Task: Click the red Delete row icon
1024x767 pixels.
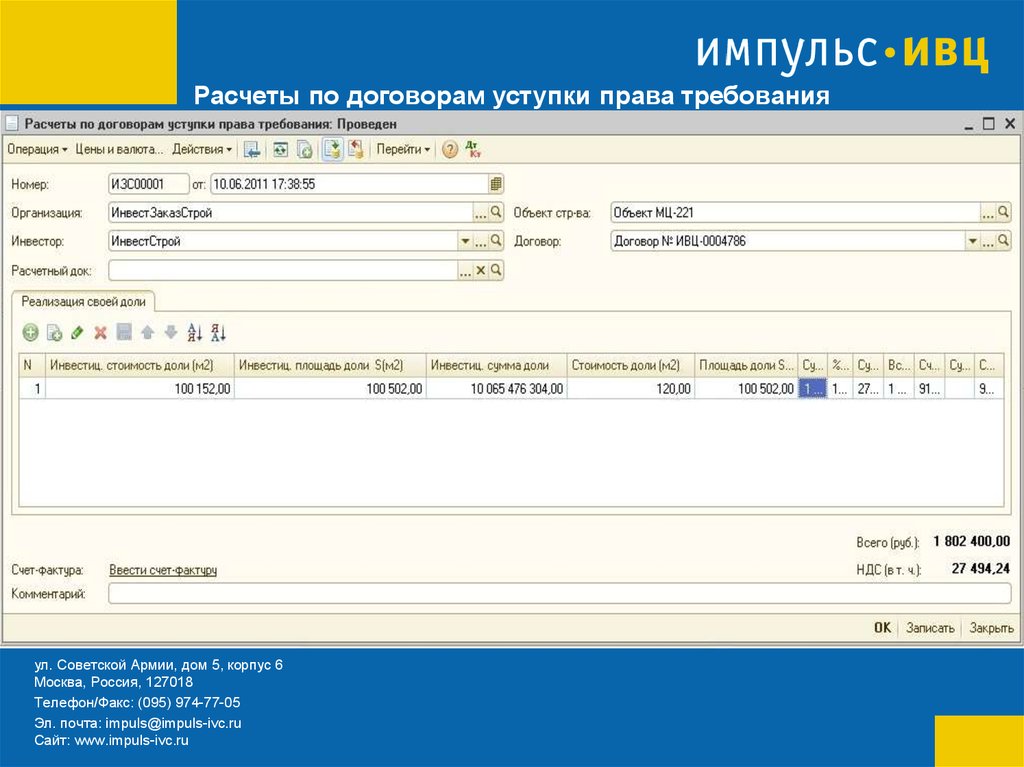Action: pos(100,333)
